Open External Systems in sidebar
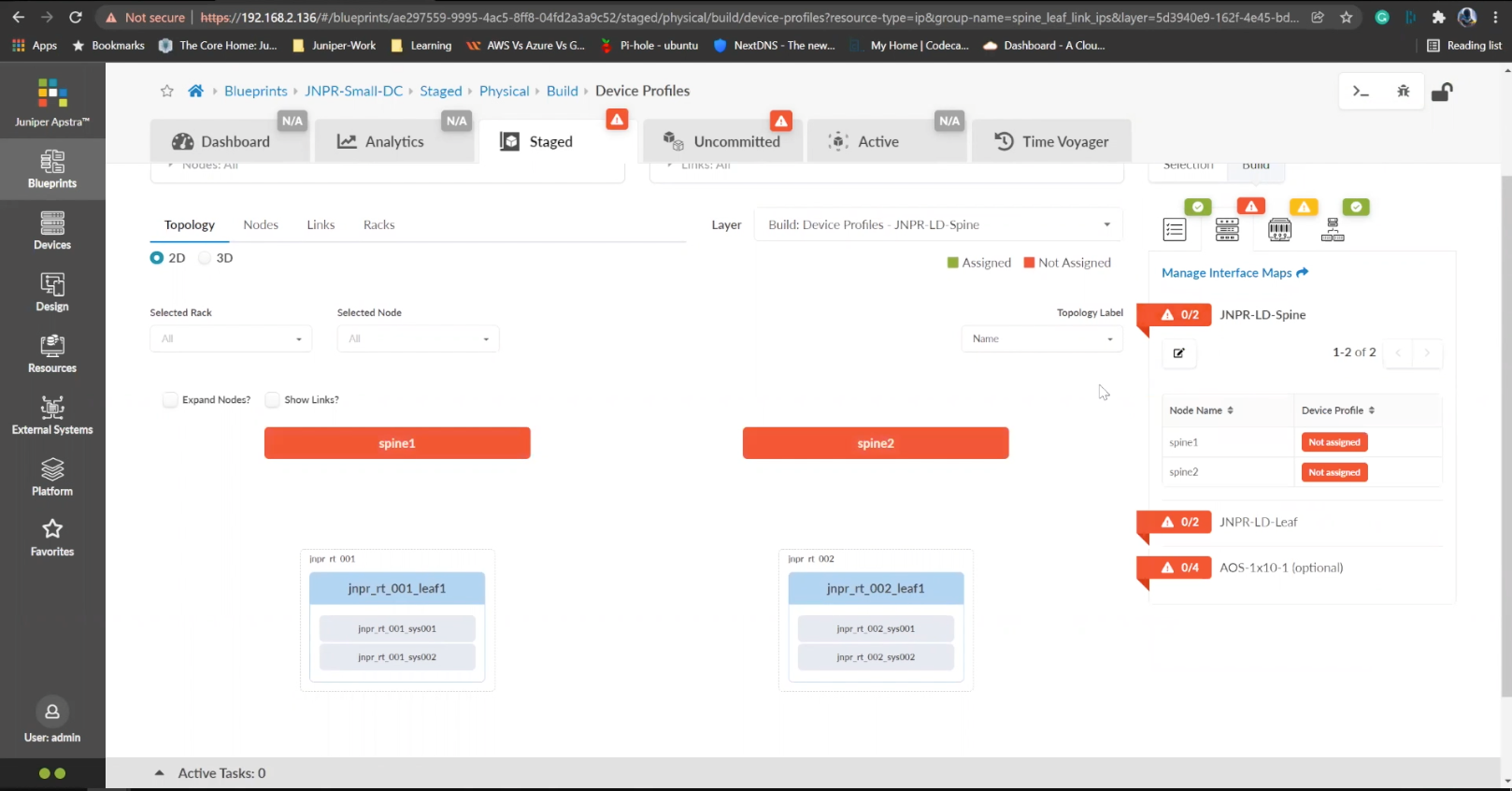 pos(52,416)
